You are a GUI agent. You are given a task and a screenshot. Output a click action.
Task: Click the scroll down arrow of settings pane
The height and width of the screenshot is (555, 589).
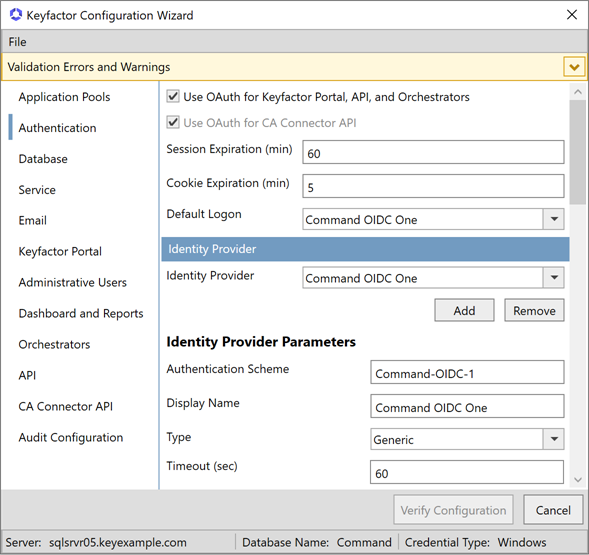578,480
